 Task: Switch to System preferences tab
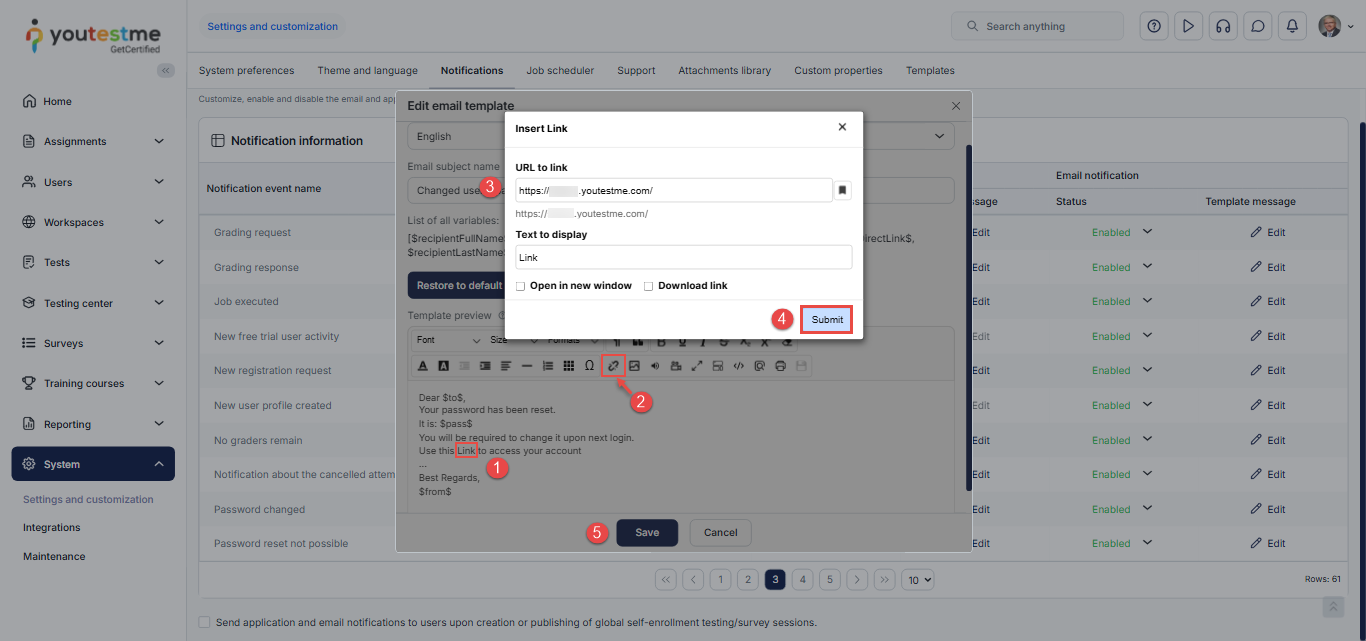[246, 71]
